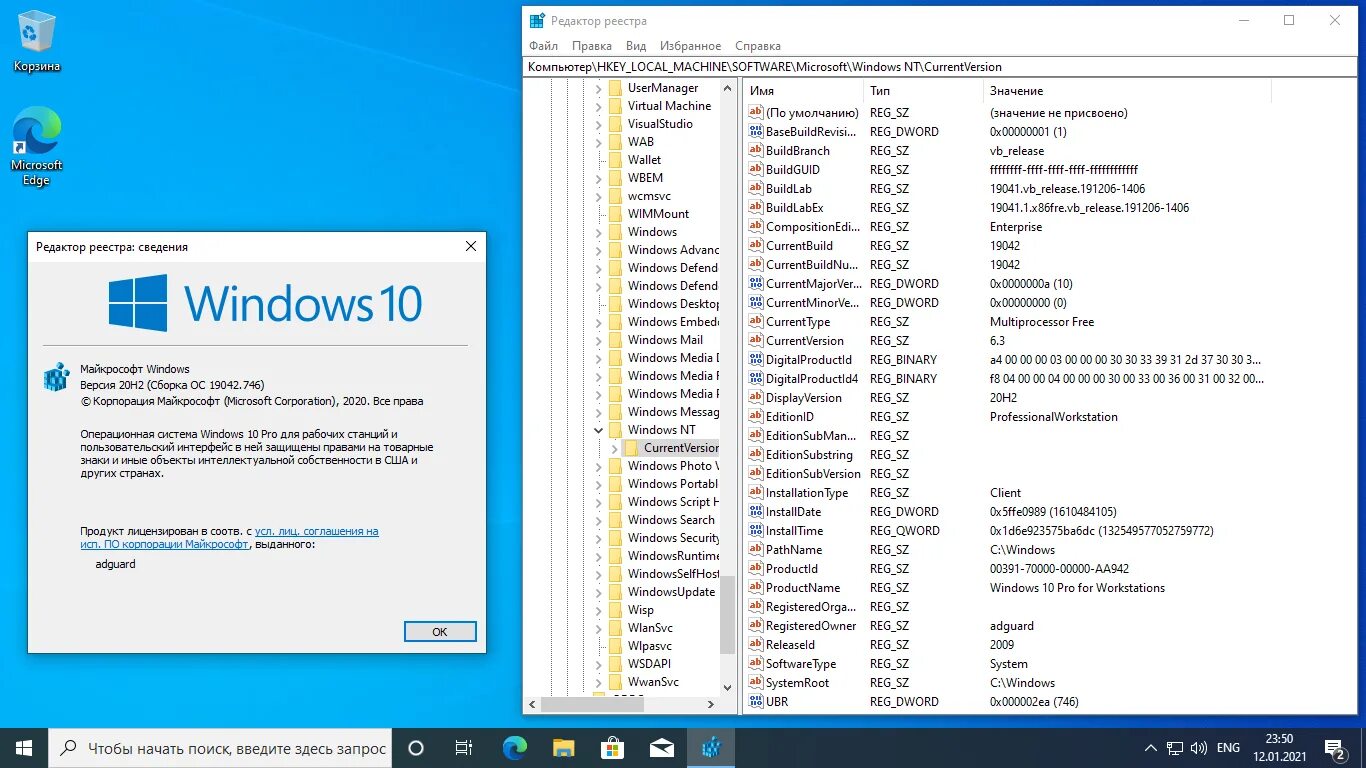Click the volume speaker tray icon

click(x=1199, y=748)
